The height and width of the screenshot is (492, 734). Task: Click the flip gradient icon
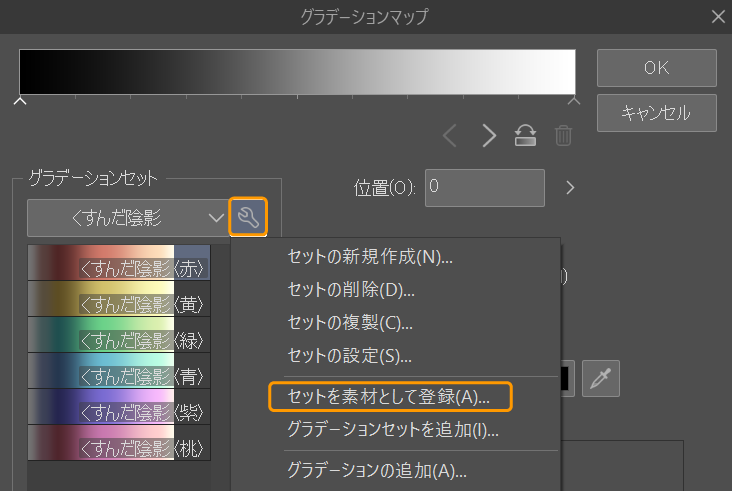[x=525, y=136]
